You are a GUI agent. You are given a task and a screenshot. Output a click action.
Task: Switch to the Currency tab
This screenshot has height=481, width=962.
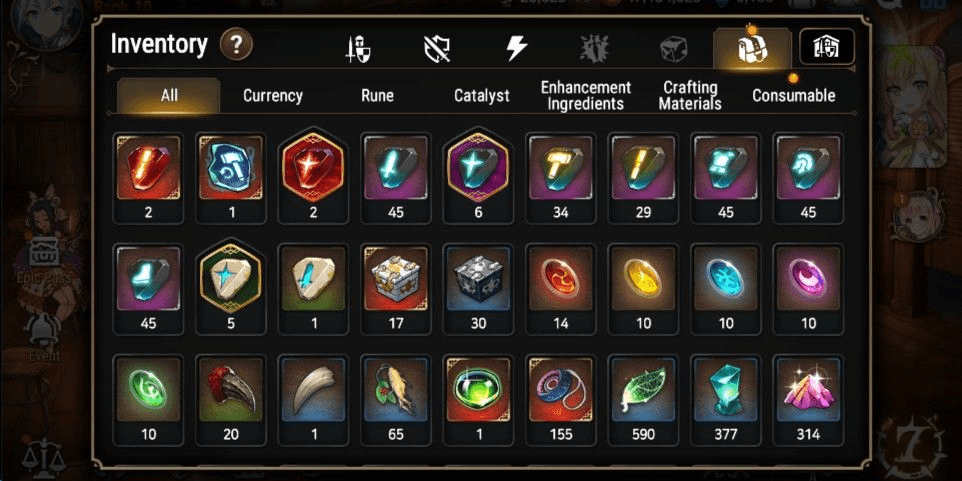point(272,96)
